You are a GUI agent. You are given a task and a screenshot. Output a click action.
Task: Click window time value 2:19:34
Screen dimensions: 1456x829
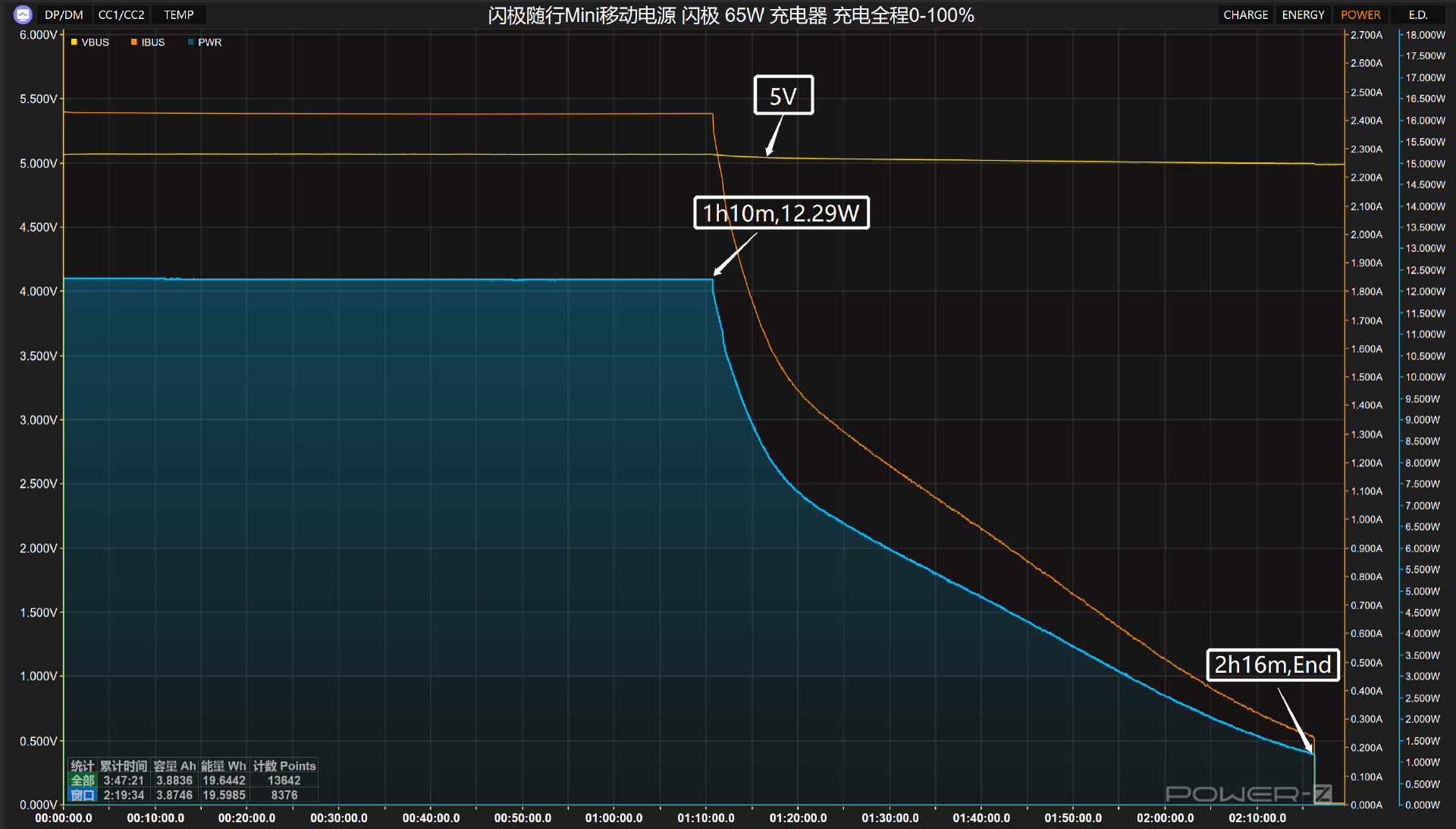click(x=124, y=795)
